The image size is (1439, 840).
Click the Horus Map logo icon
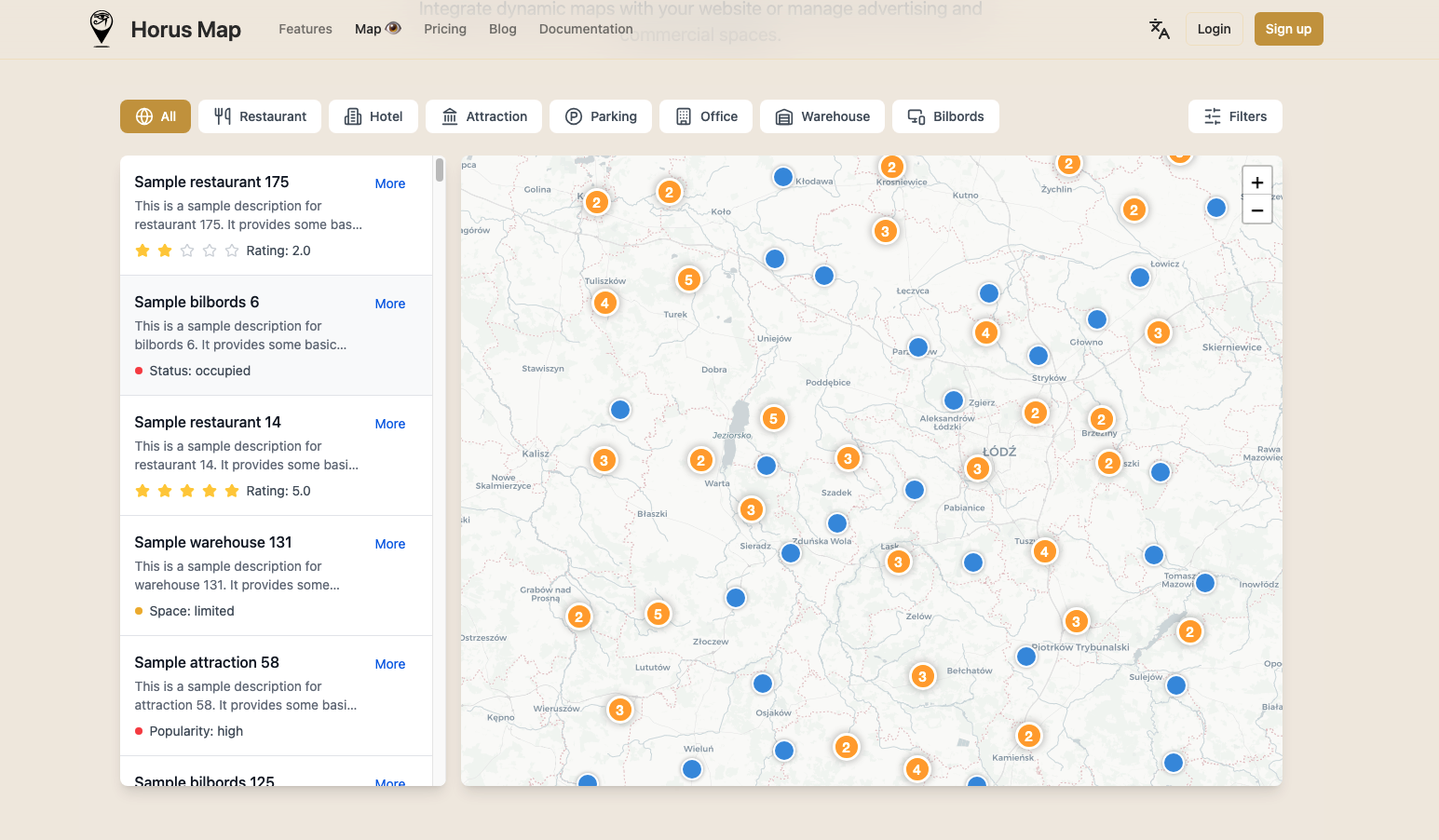102,29
